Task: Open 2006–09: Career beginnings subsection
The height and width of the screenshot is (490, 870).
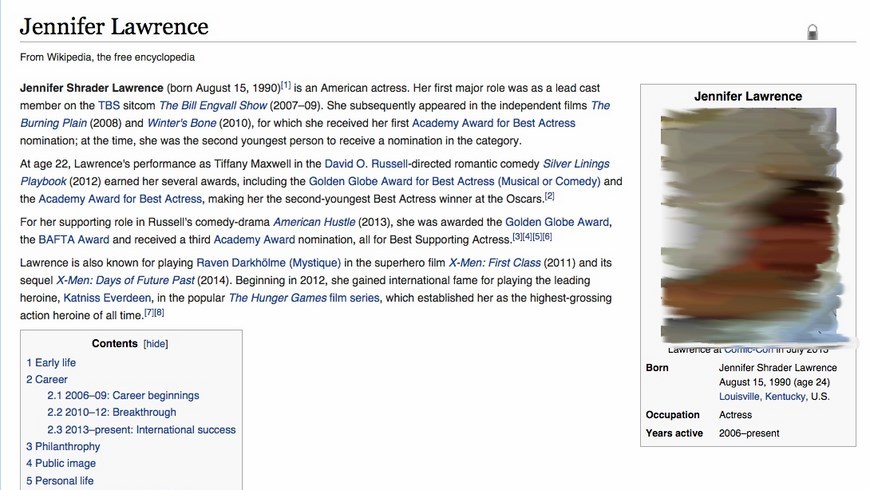Action: (x=123, y=396)
